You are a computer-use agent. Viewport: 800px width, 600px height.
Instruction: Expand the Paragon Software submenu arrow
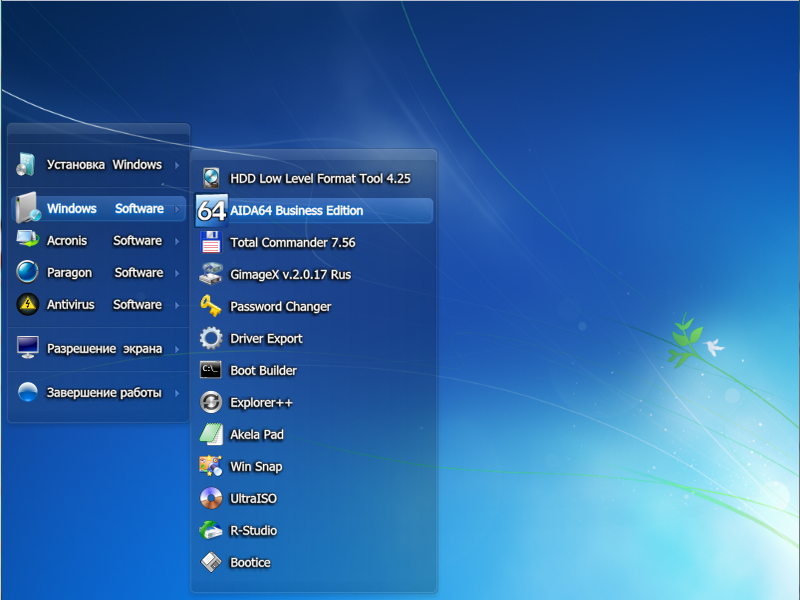pos(177,273)
